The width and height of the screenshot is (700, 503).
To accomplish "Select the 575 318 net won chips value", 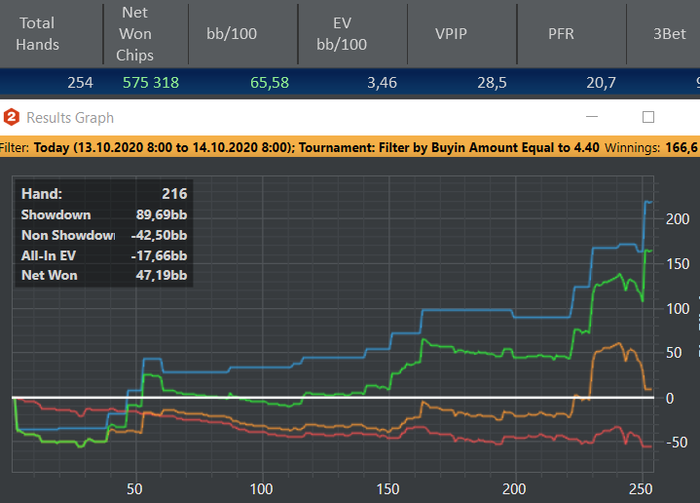I will point(151,83).
